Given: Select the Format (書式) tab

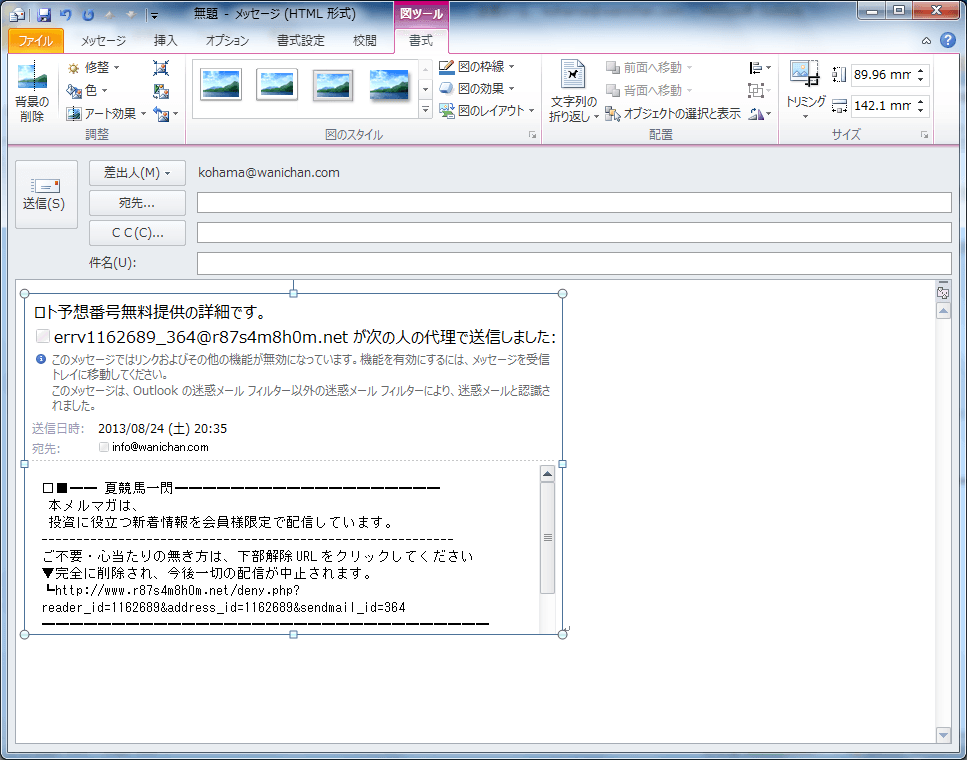Looking at the screenshot, I should point(421,41).
